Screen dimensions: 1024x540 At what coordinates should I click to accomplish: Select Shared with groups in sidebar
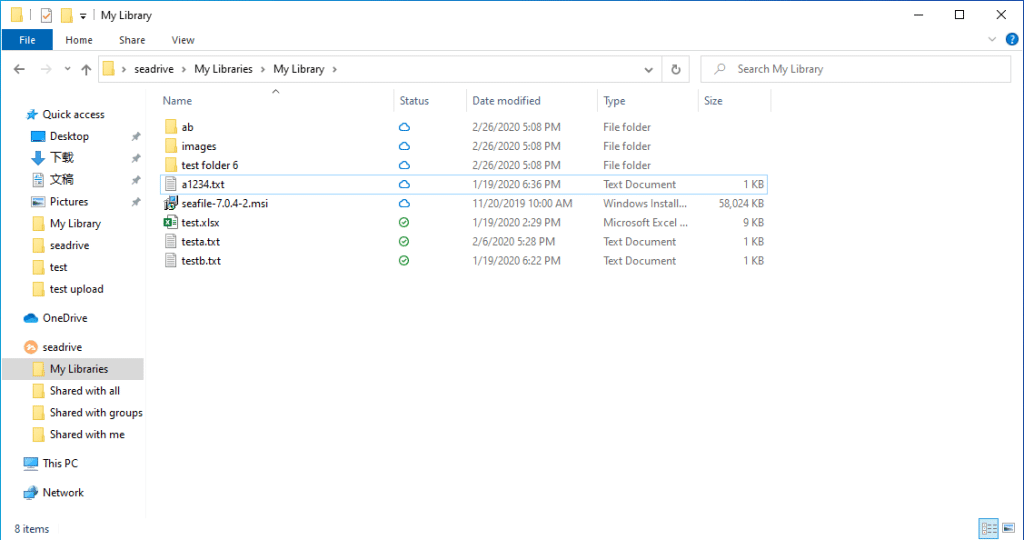click(x=96, y=413)
